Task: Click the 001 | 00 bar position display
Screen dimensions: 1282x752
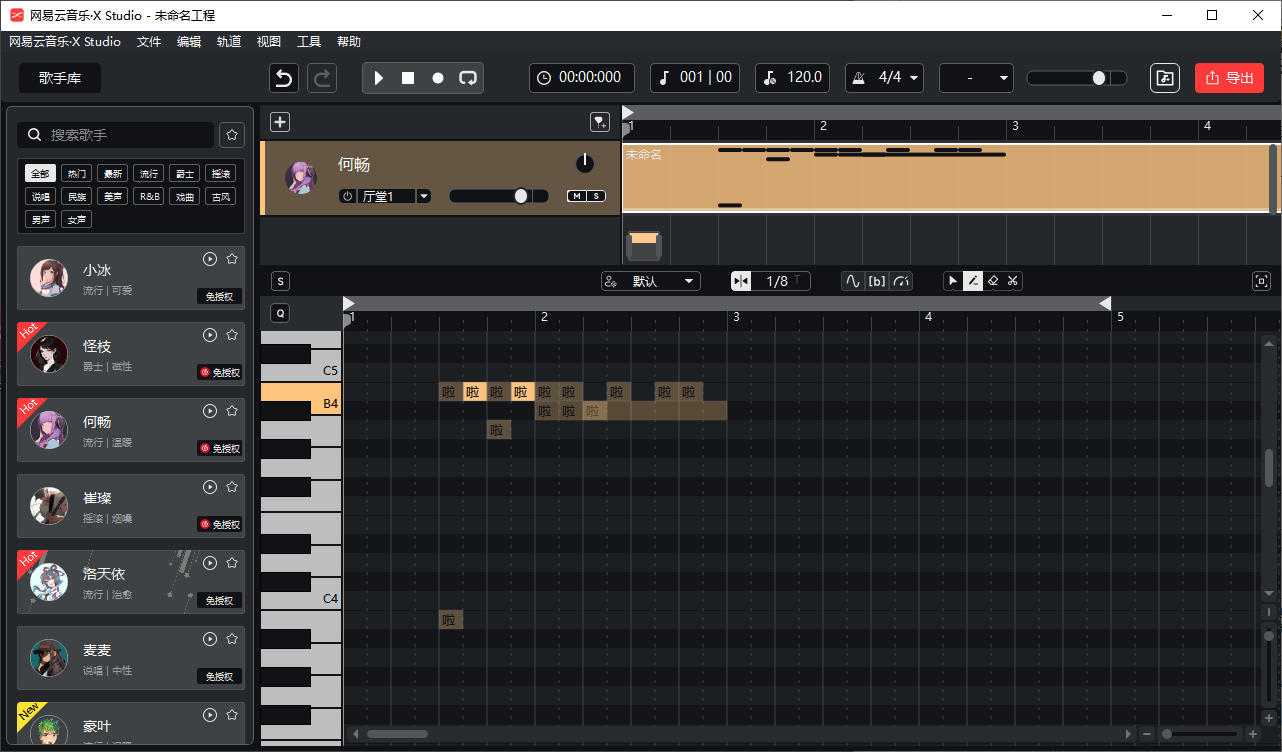Action: tap(696, 78)
